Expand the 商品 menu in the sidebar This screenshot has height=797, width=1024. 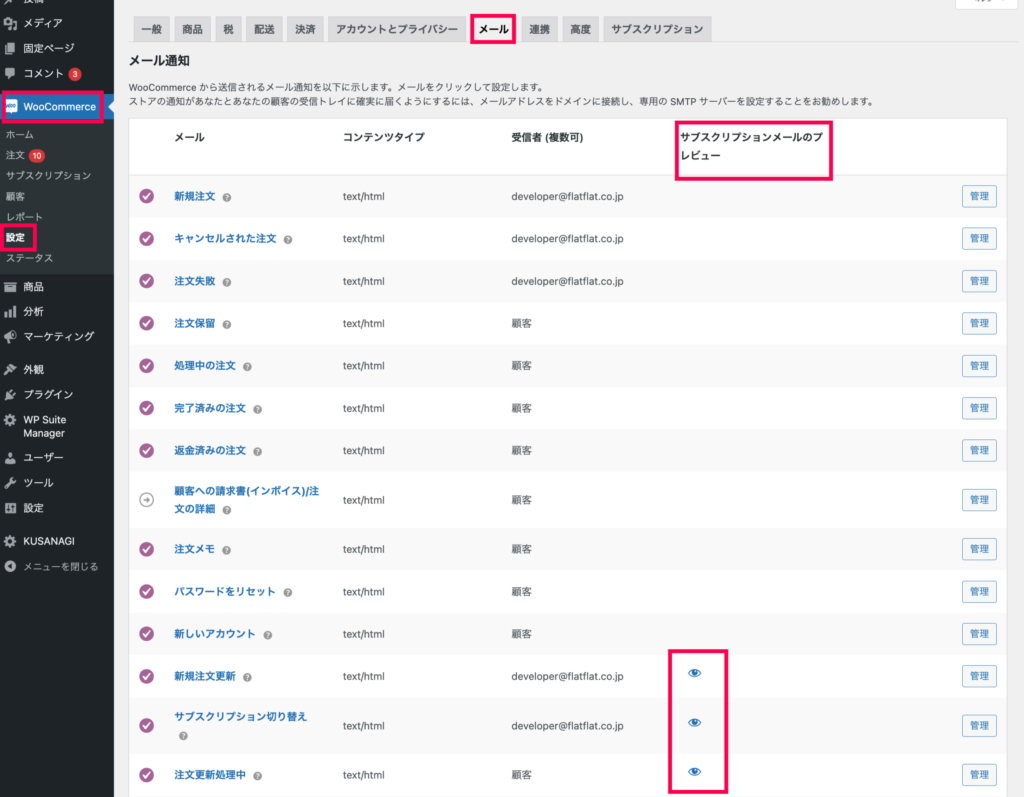coord(33,286)
